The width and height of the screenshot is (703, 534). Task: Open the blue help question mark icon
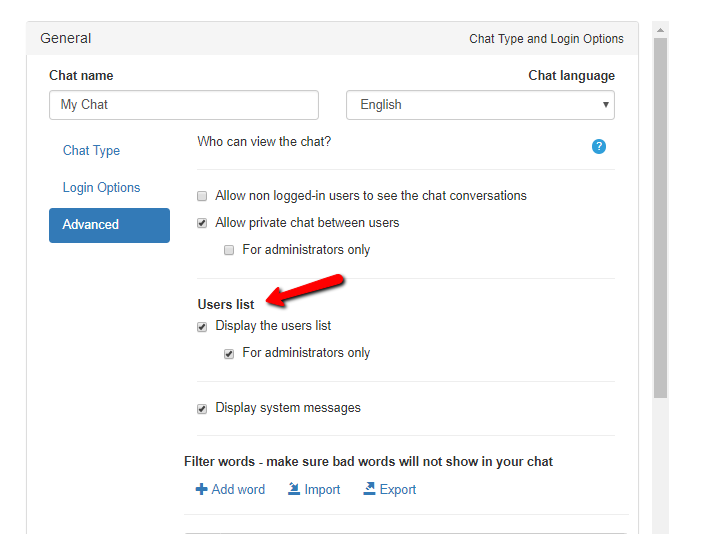599,147
